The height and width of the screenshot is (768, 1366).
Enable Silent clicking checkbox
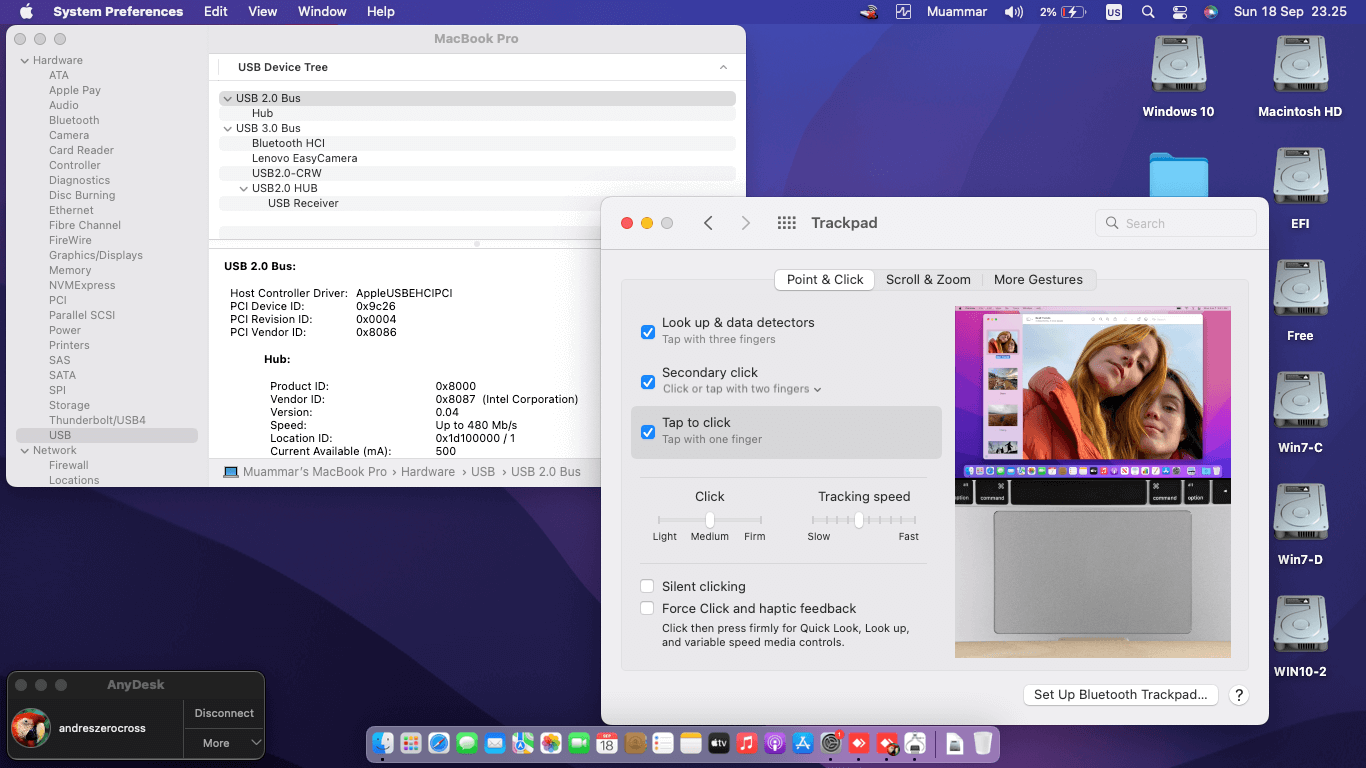(648, 587)
